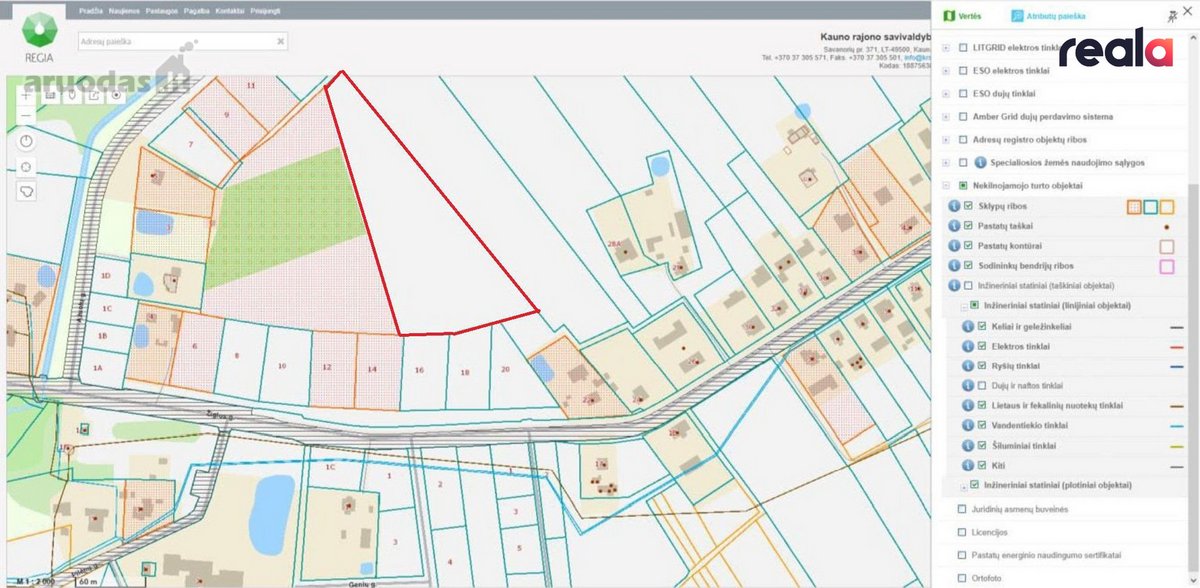Zoom in on the map
1200x588 pixels.
(26, 96)
